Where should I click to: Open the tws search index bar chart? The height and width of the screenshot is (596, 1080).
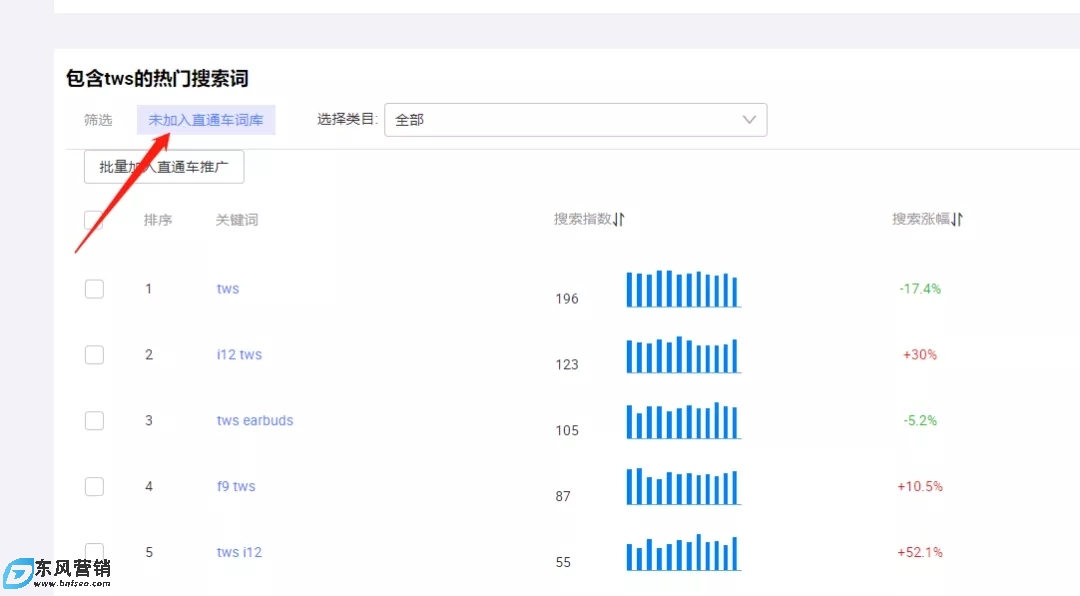pos(683,289)
